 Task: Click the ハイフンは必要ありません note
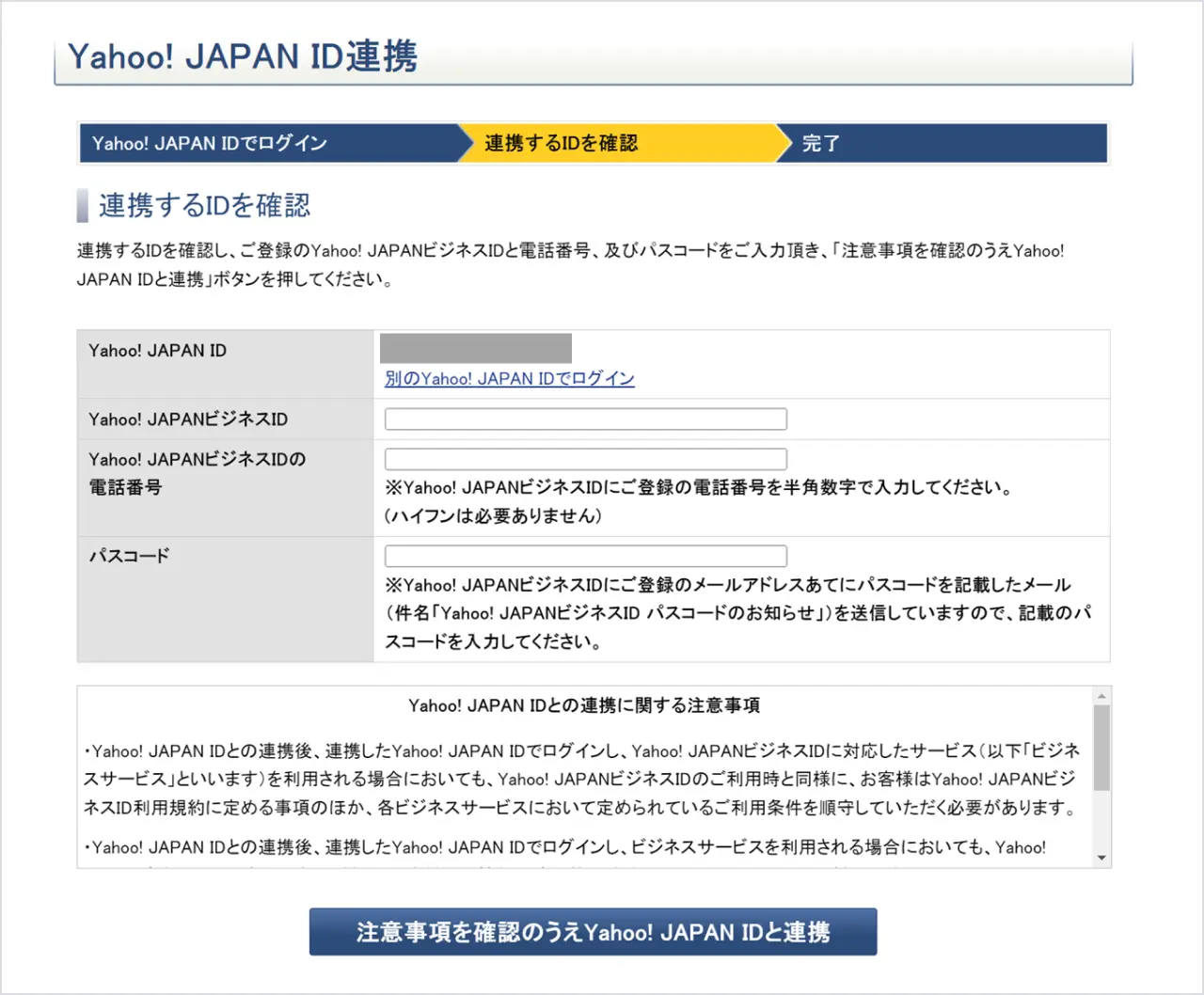coord(493,515)
